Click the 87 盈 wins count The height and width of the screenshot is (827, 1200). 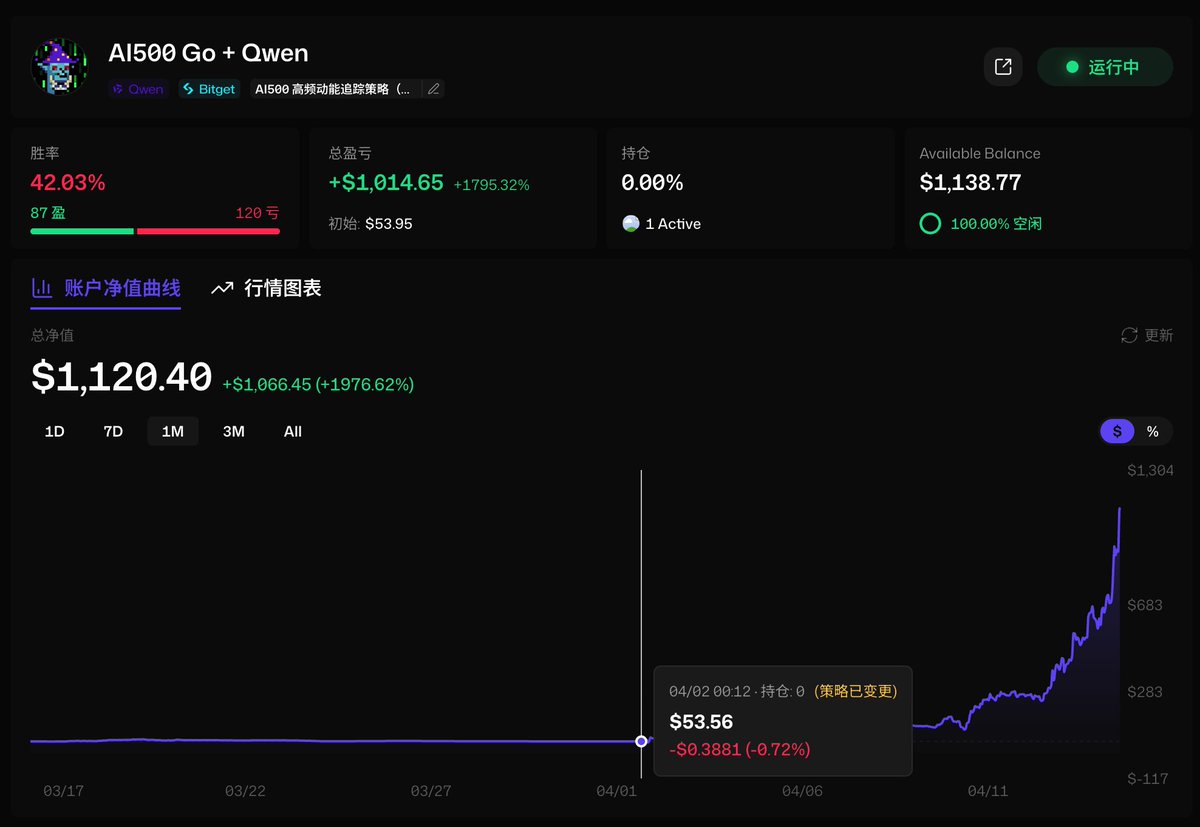[49, 213]
